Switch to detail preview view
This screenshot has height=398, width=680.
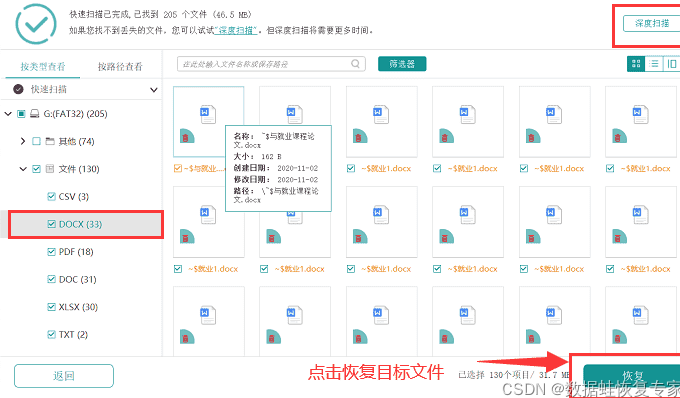672,64
